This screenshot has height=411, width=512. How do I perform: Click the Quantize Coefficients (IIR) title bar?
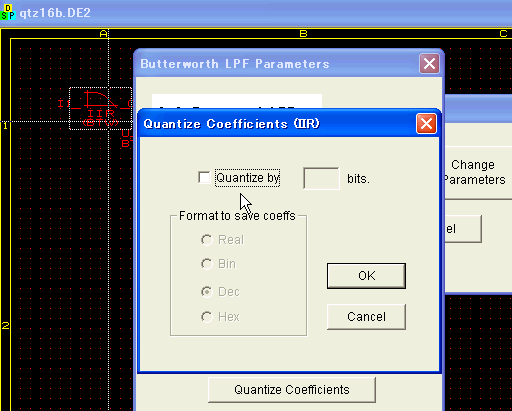coord(277,124)
